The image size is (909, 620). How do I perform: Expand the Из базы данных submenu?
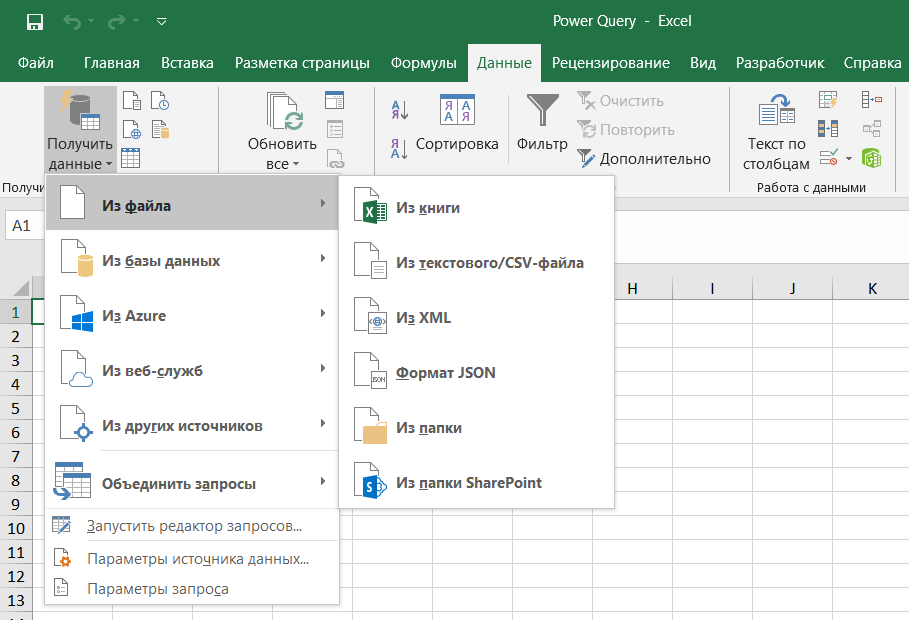pos(192,259)
